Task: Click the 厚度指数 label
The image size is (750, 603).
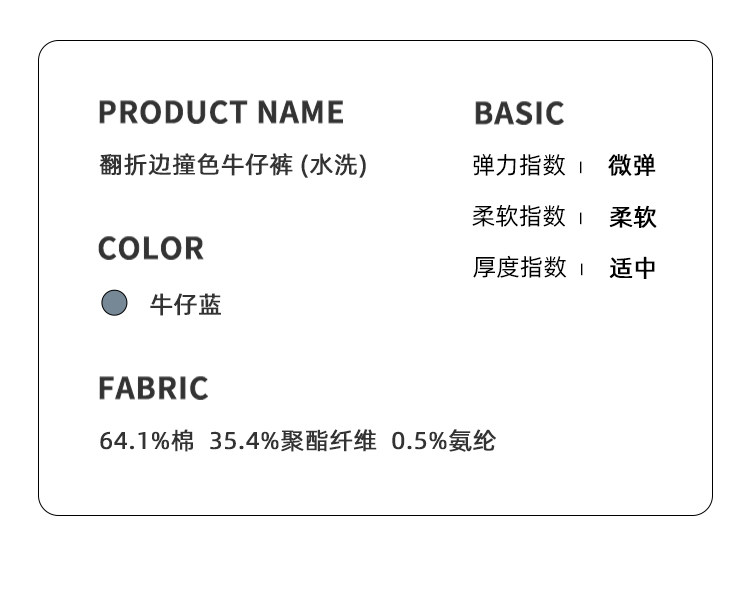Action: 519,267
